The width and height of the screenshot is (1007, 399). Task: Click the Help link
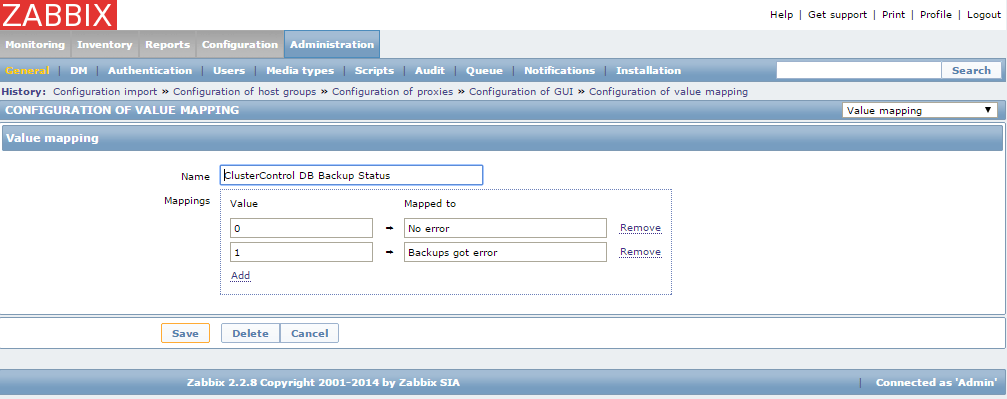(x=782, y=15)
